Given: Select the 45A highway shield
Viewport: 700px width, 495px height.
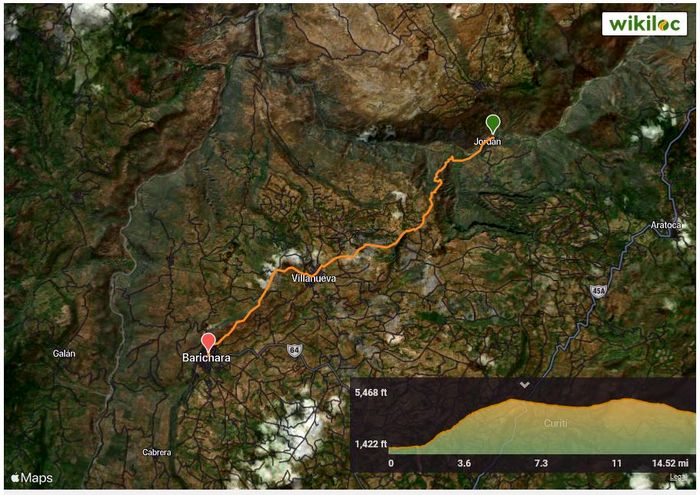Looking at the screenshot, I should [598, 292].
